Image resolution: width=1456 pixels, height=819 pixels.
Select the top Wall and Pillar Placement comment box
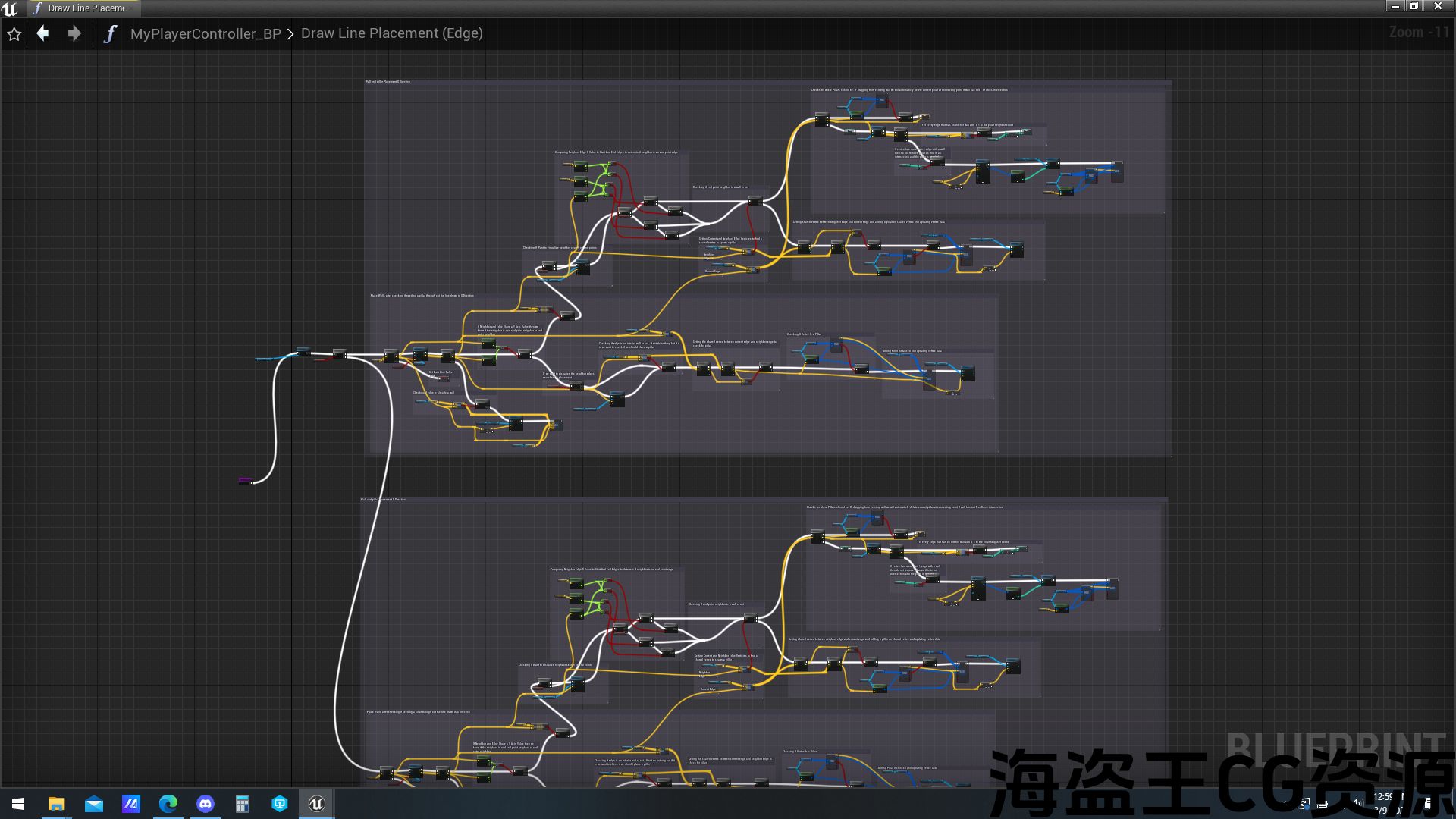[388, 82]
